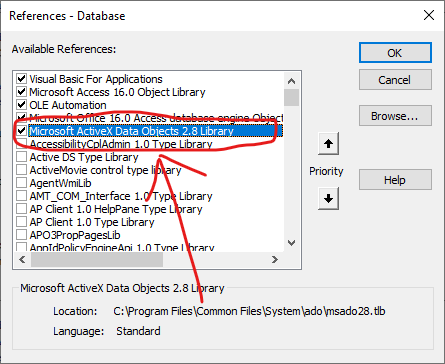Image resolution: width=445 pixels, height=364 pixels.
Task: Select Active DS Type Library entry text
Action: [84, 157]
